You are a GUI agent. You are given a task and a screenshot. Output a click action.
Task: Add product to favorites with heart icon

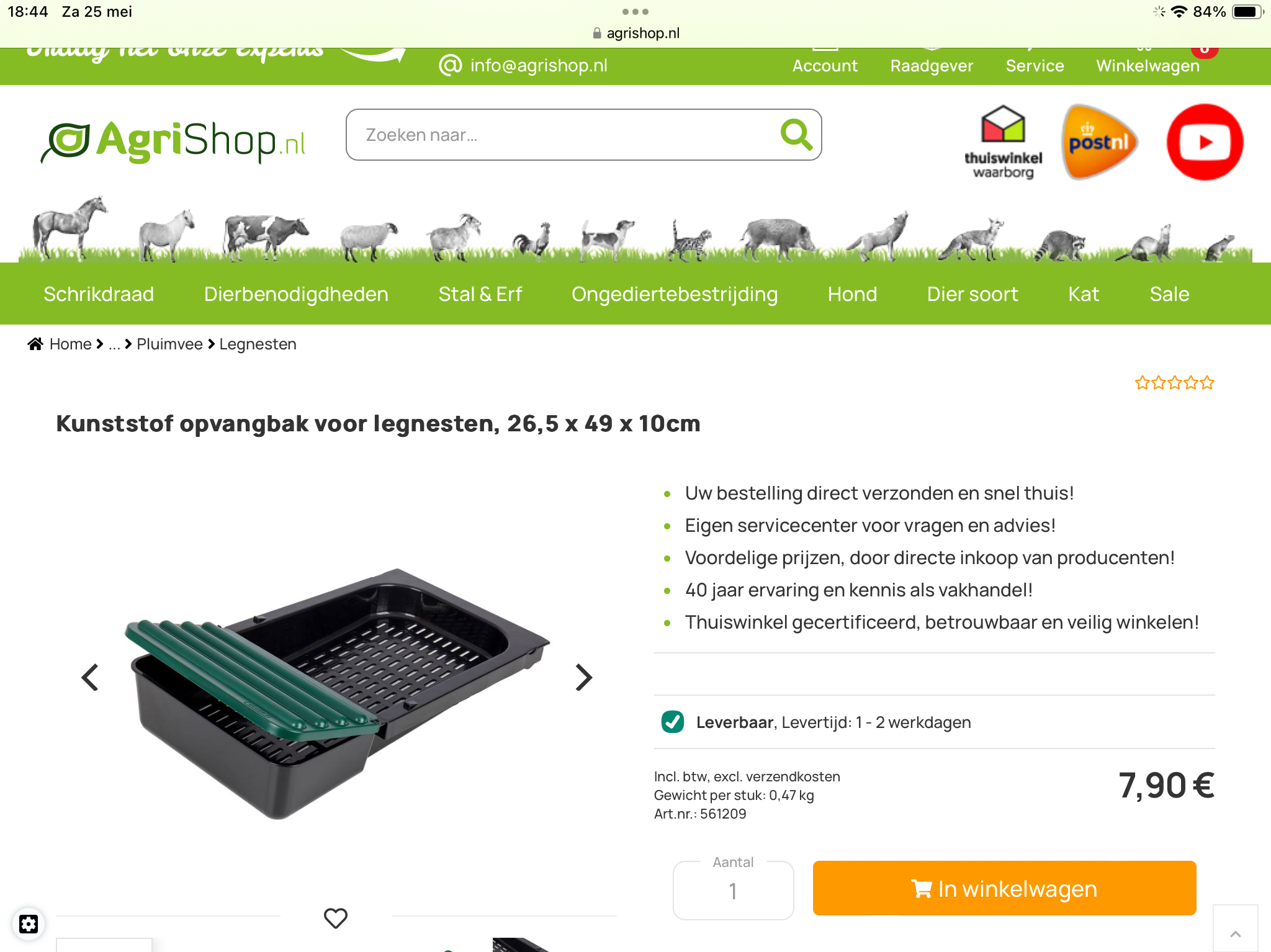pyautogui.click(x=336, y=918)
